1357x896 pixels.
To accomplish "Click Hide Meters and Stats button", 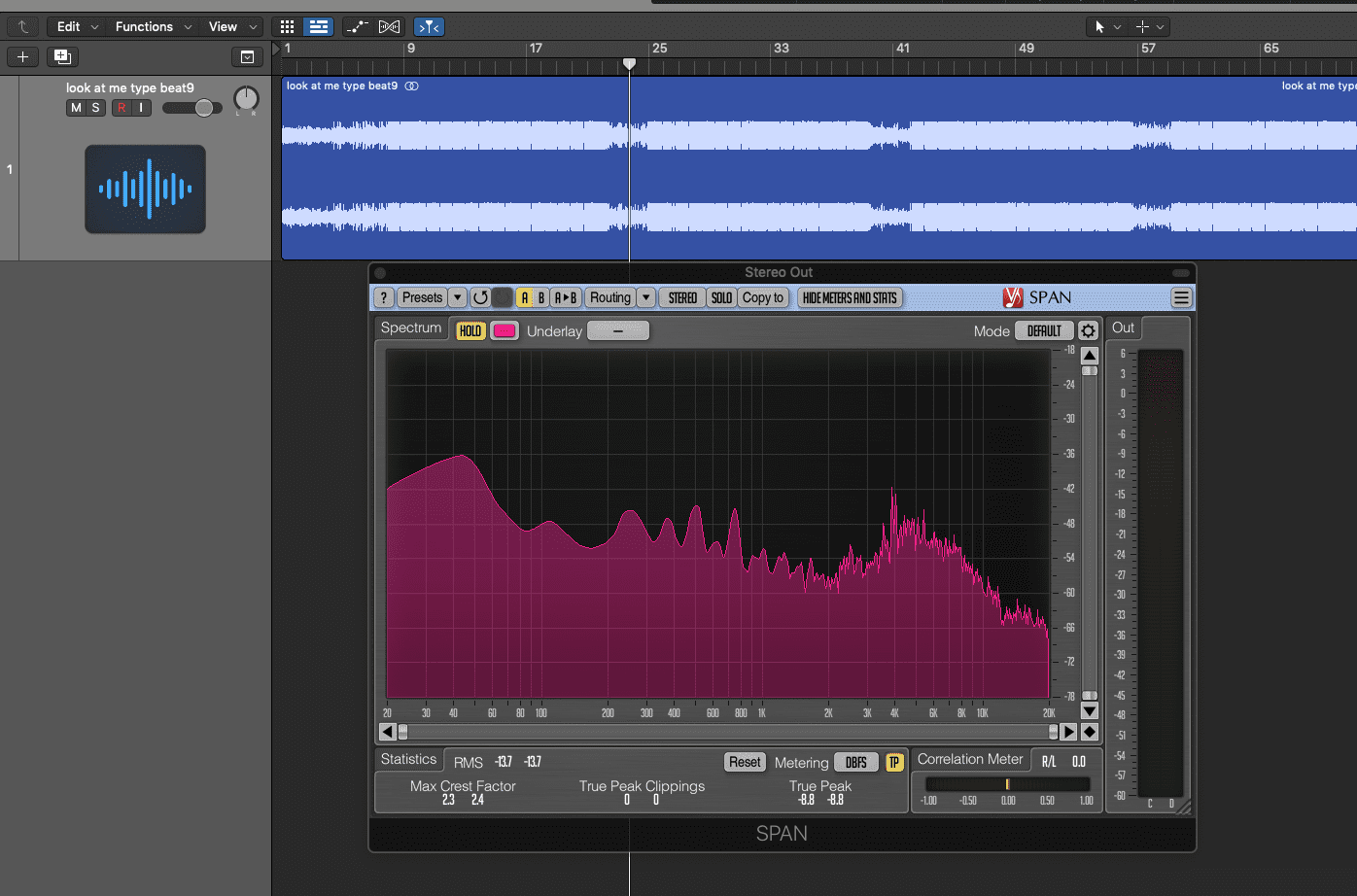I will coord(850,297).
